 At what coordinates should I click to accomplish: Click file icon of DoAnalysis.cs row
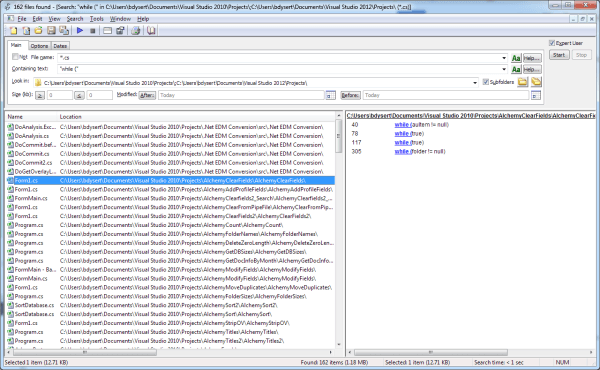(10, 136)
